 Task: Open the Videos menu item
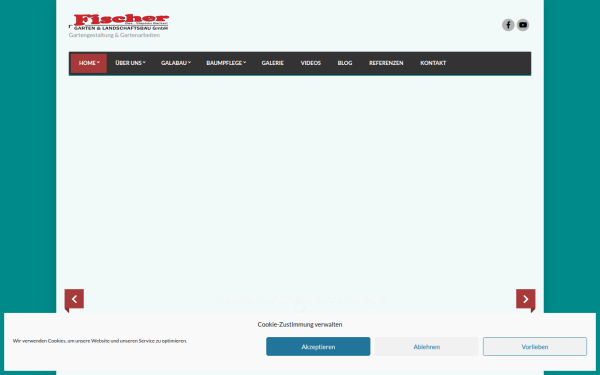(x=310, y=63)
